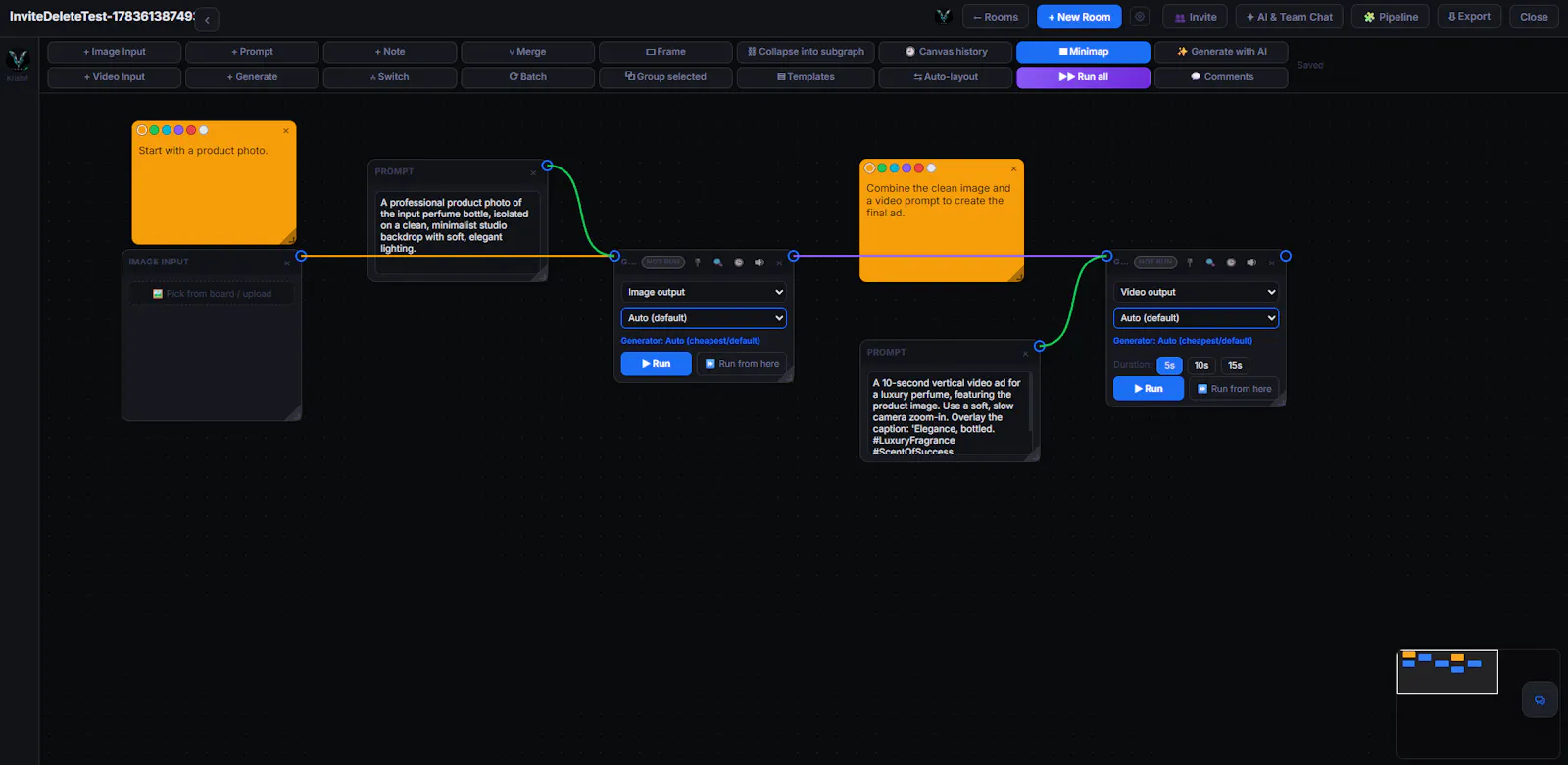1568x765 pixels.
Task: Toggle the Minimap button
Action: (1083, 52)
